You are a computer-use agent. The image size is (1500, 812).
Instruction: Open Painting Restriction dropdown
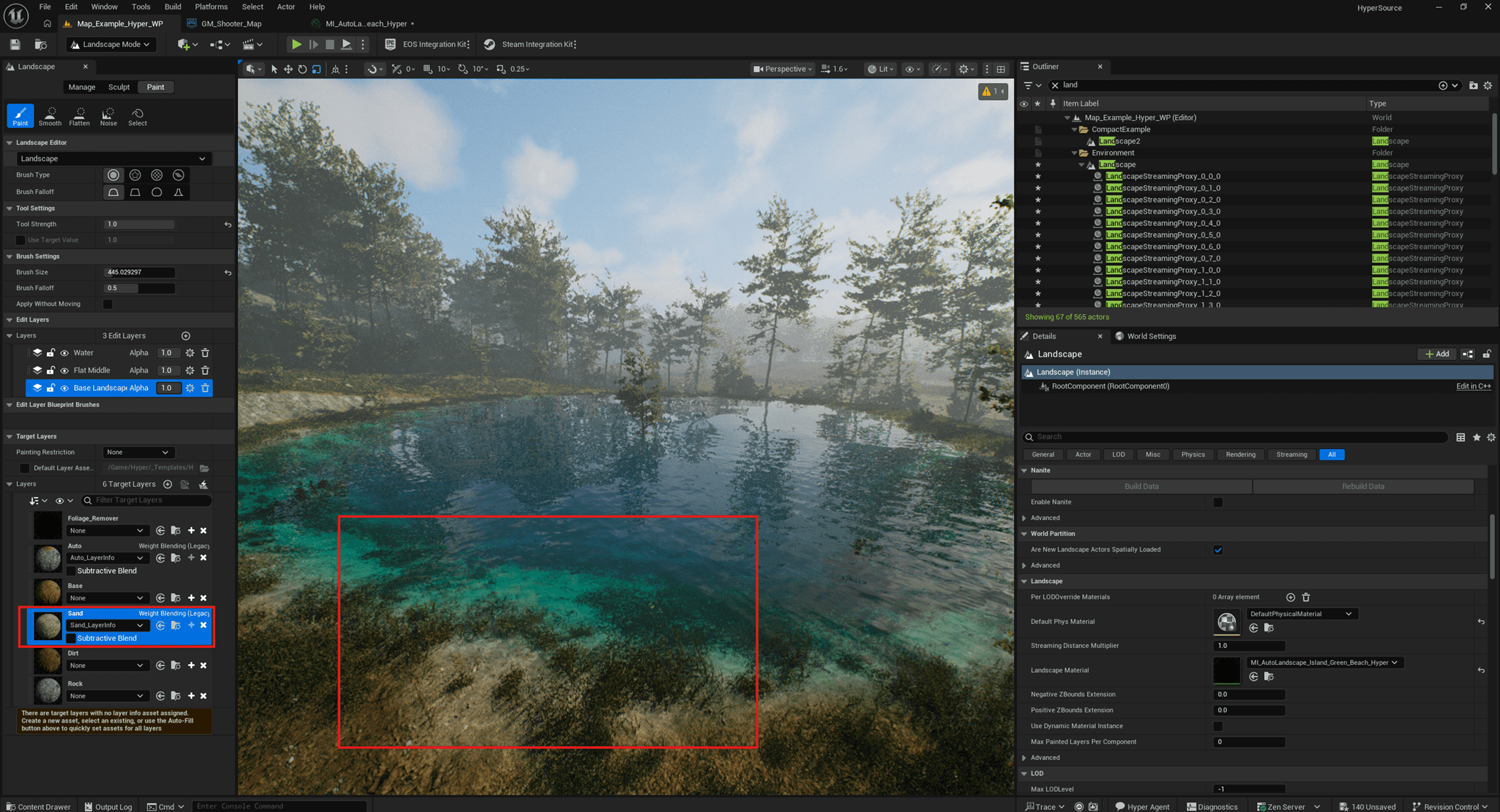(139, 452)
